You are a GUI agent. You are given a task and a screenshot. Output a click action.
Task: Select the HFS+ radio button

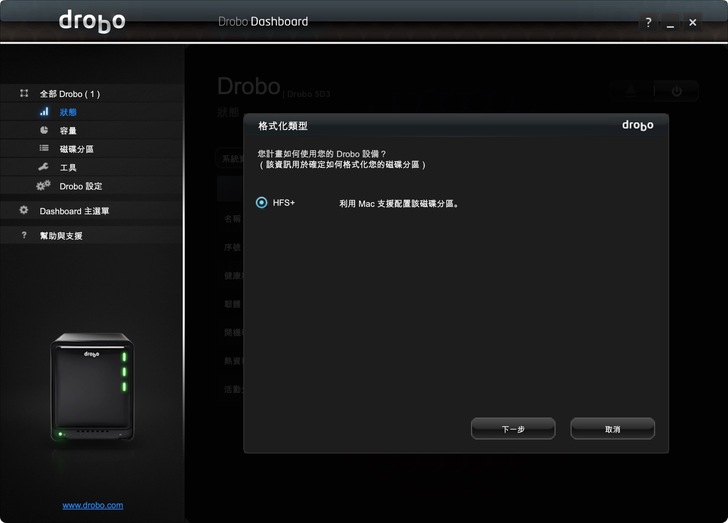(261, 203)
